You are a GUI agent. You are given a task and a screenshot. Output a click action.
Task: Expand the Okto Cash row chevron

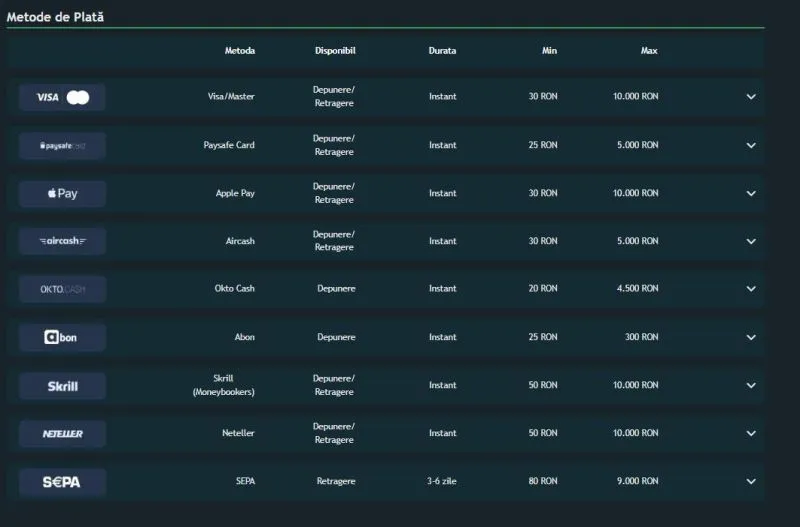pos(751,289)
